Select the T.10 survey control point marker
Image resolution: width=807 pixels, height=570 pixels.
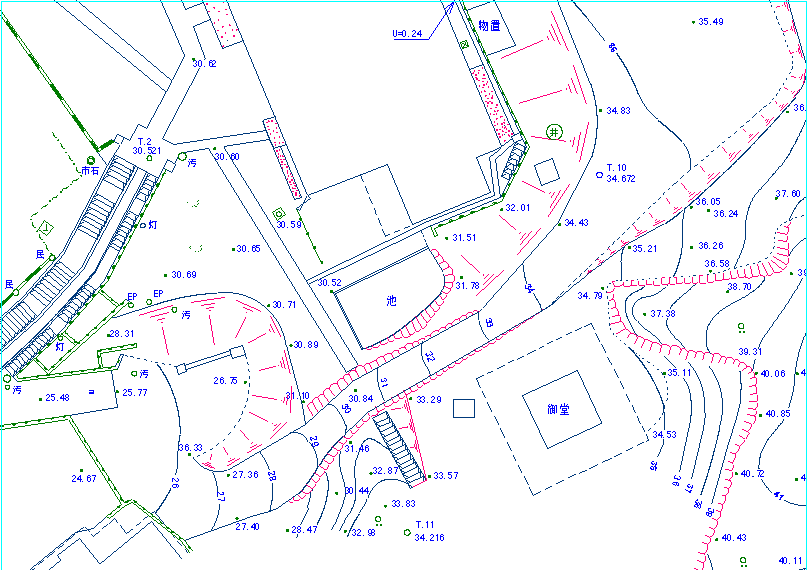tap(599, 174)
